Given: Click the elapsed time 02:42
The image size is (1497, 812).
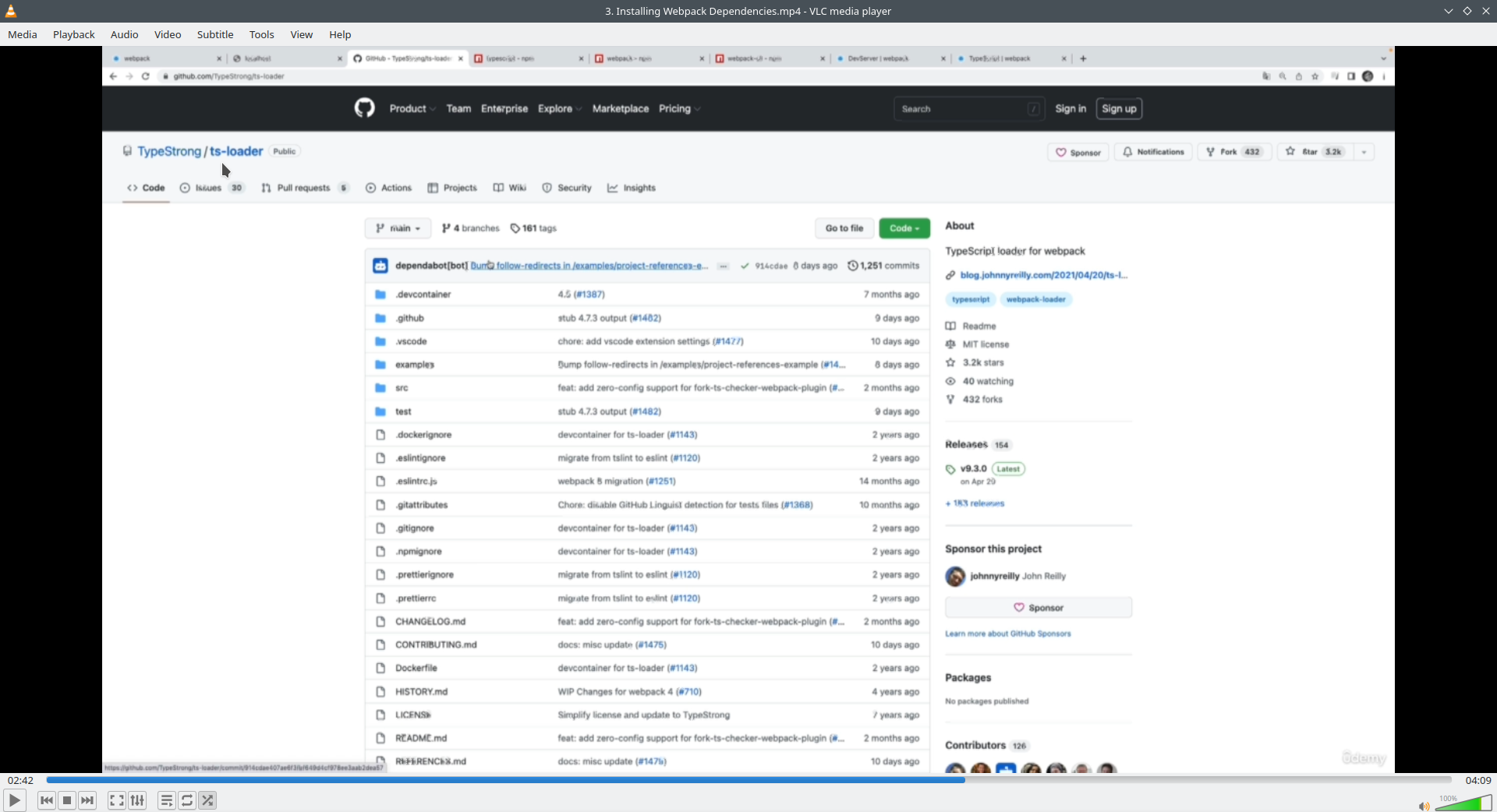Looking at the screenshot, I should point(21,780).
